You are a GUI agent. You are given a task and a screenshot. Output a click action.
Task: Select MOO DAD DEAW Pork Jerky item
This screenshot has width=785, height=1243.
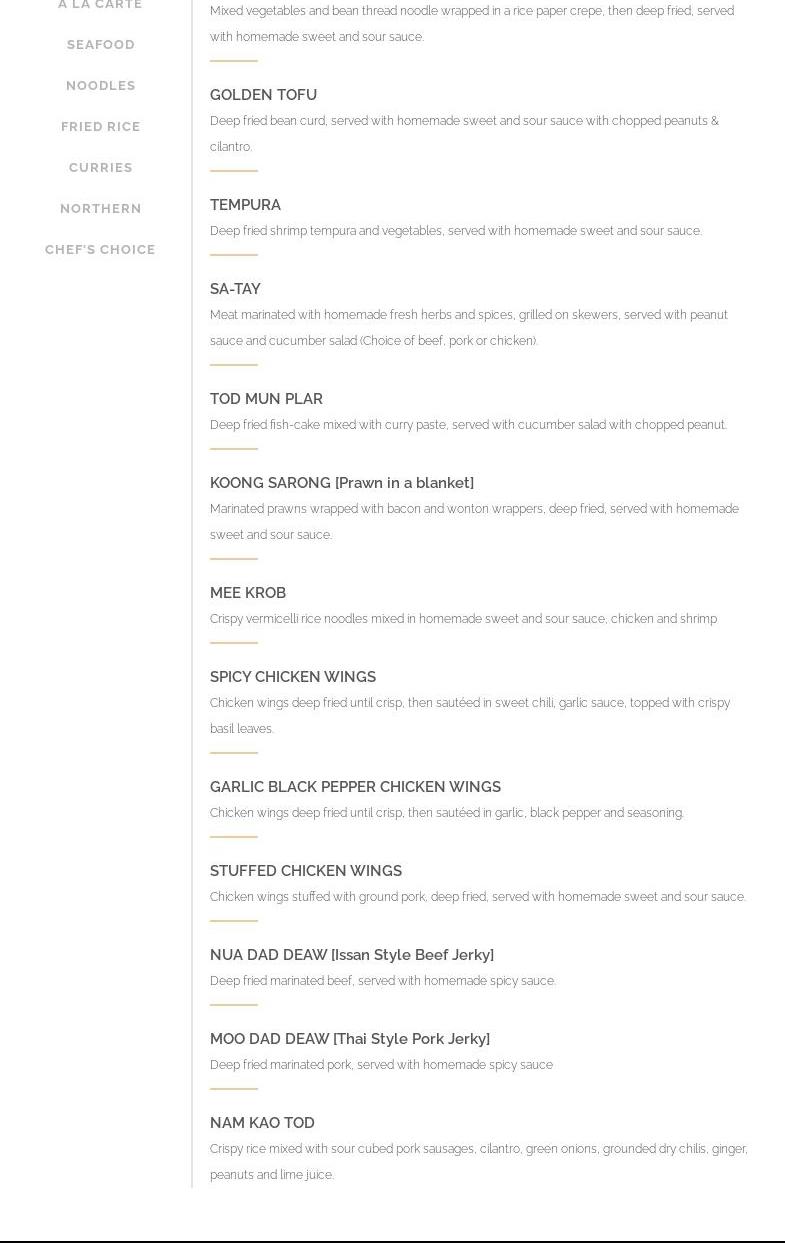click(349, 1039)
